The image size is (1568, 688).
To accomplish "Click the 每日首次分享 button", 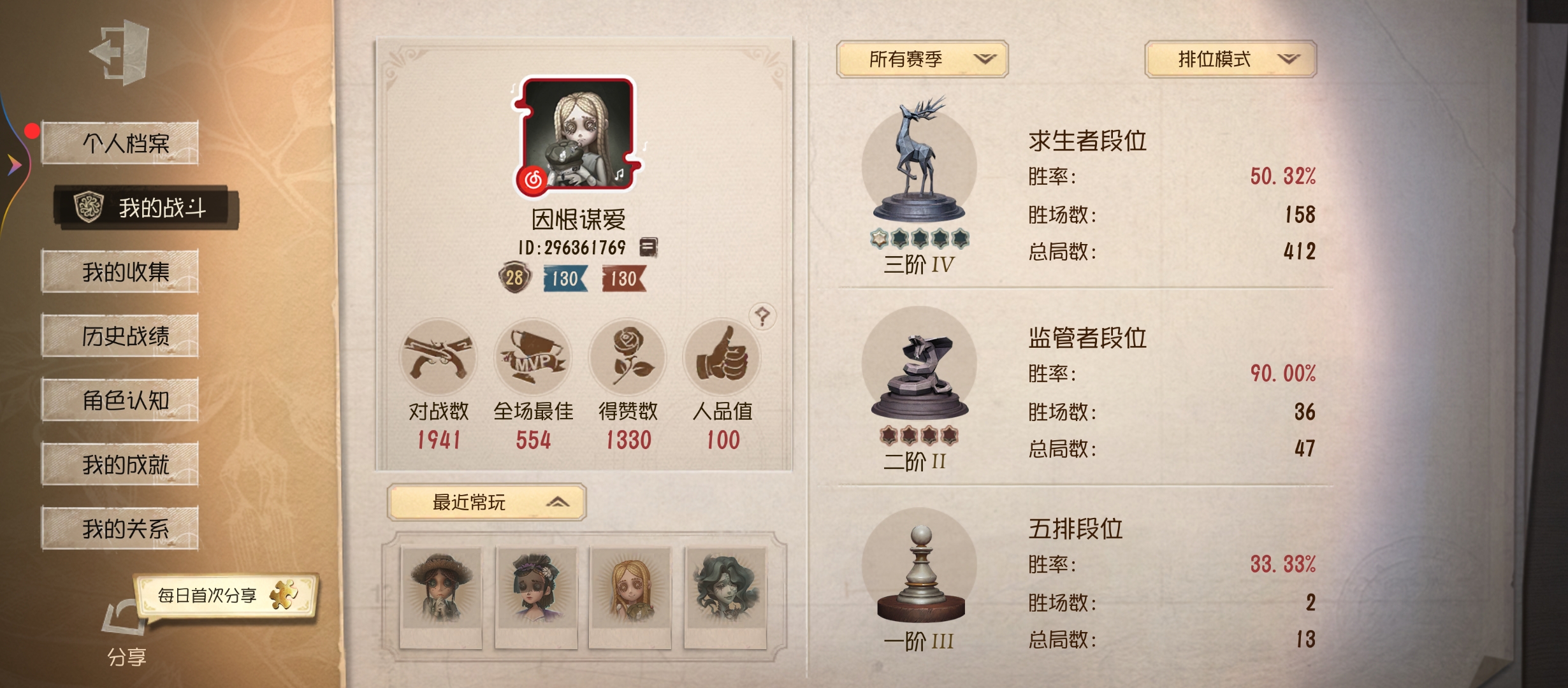I will (x=226, y=595).
